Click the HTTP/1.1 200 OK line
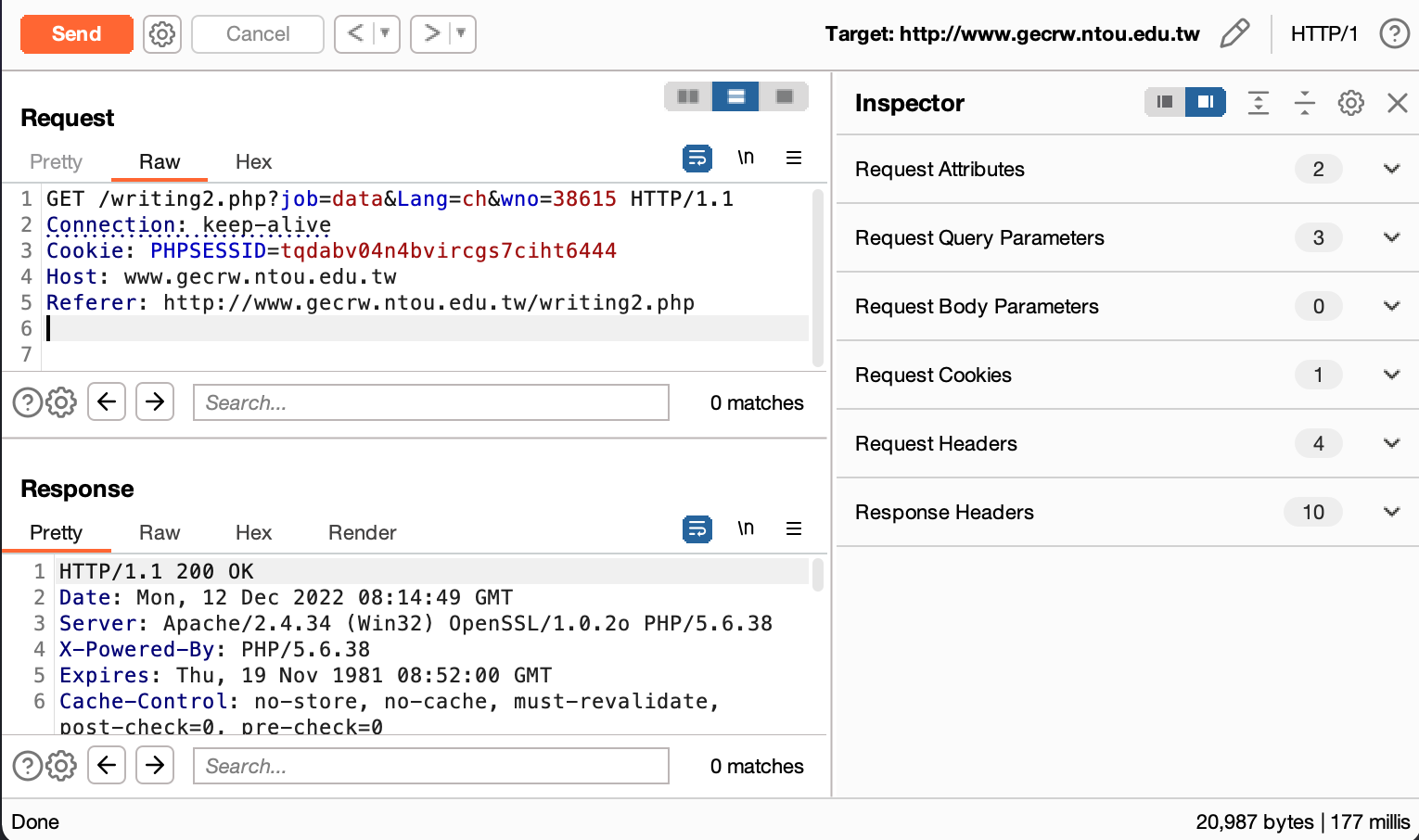 [156, 572]
